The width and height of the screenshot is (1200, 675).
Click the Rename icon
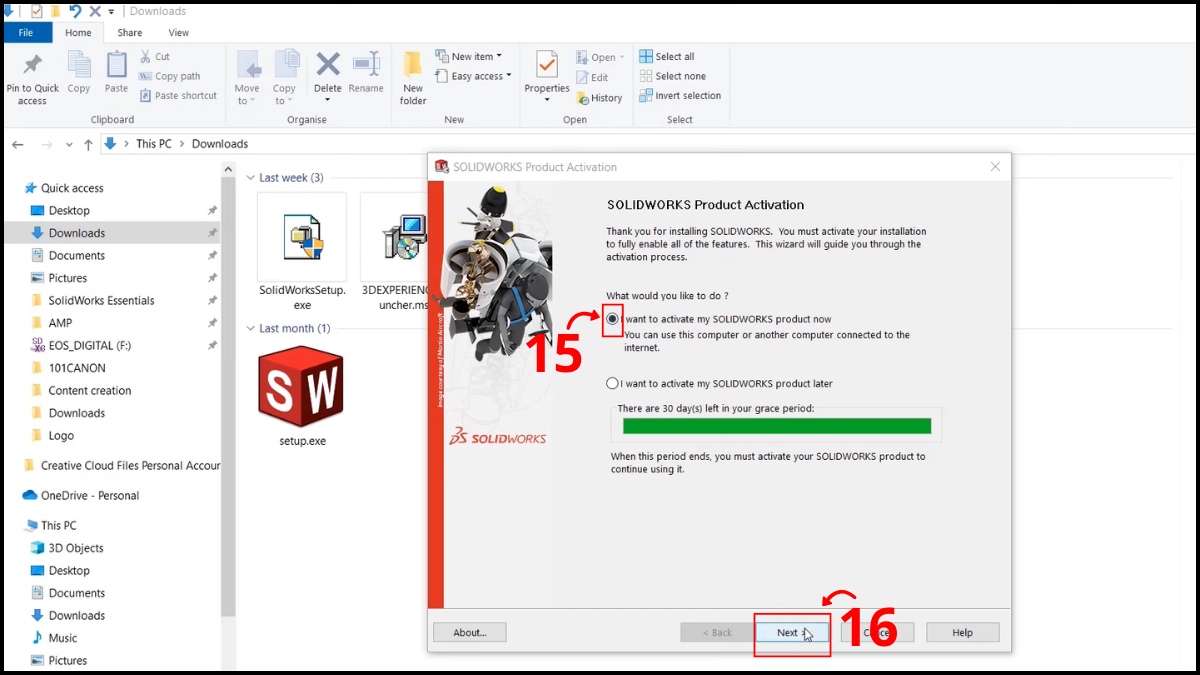point(366,64)
